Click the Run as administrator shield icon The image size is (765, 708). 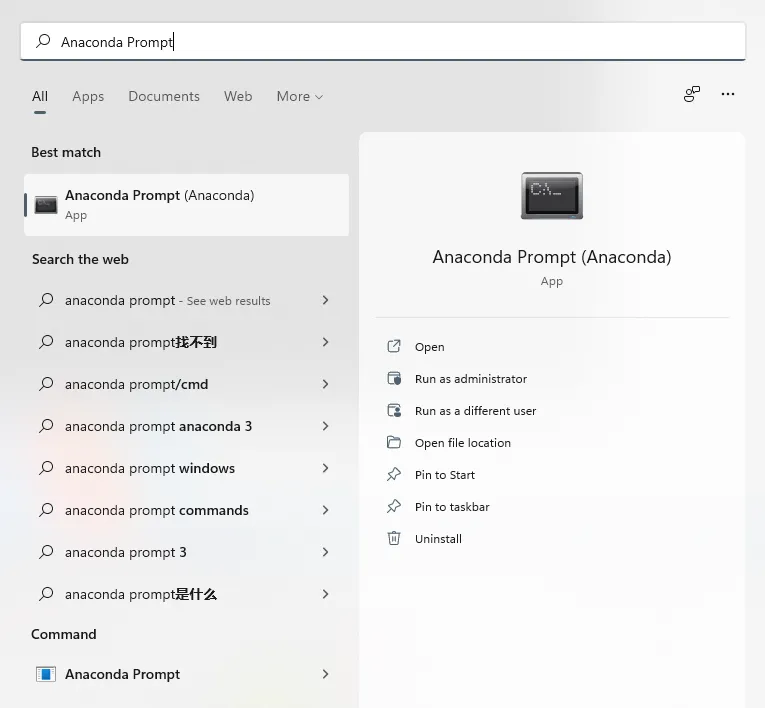(394, 379)
